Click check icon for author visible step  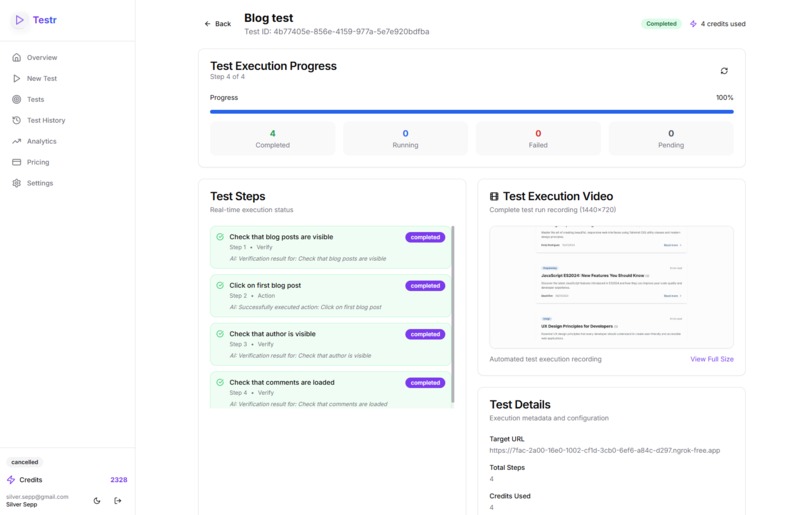tap(220, 334)
